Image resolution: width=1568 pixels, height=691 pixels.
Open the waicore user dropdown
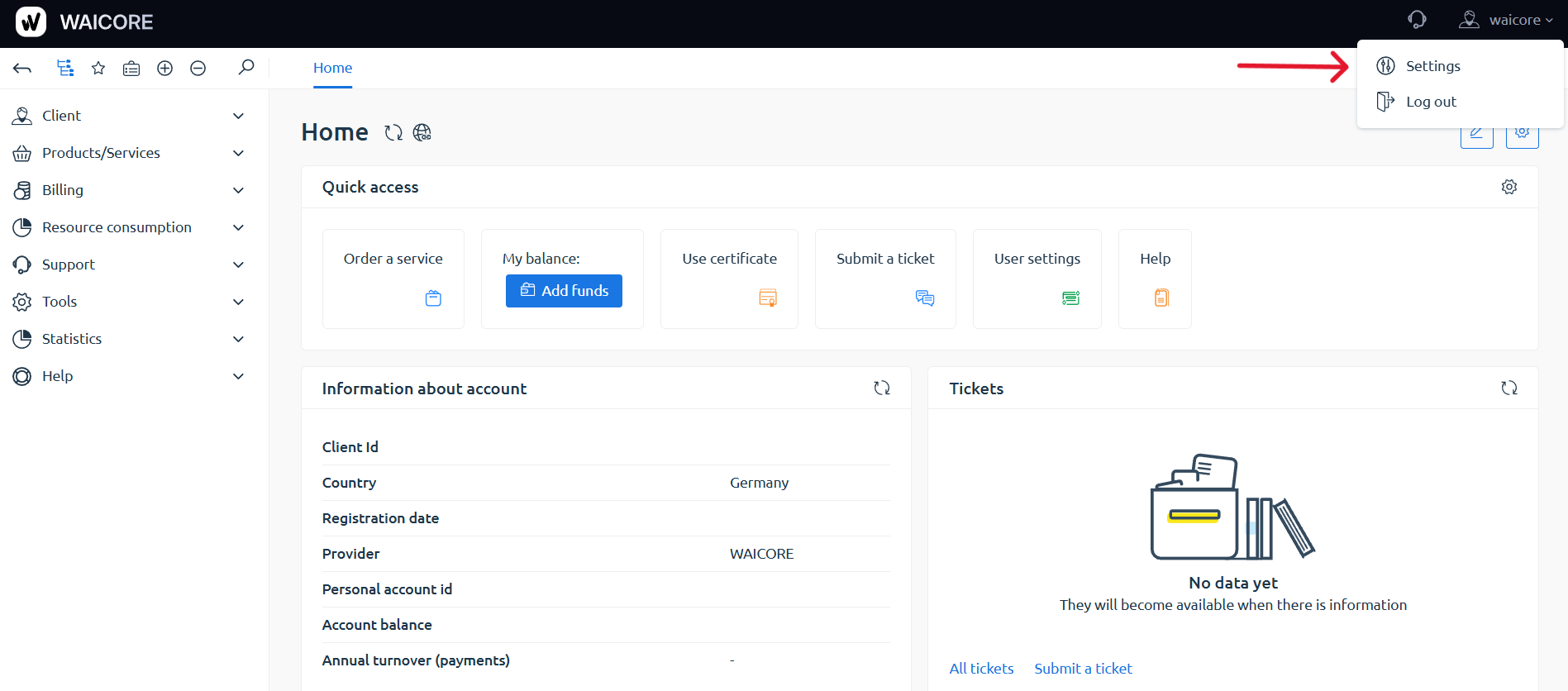(x=1506, y=20)
